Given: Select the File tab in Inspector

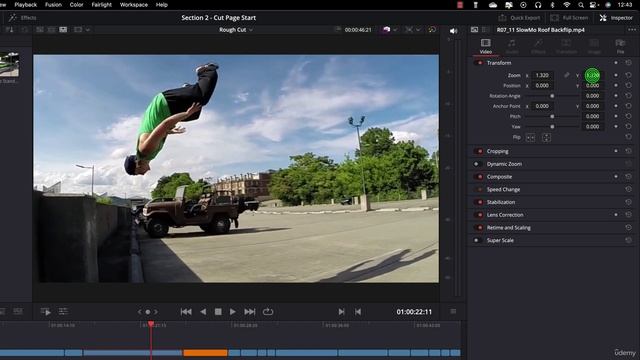Looking at the screenshot, I should point(620,46).
